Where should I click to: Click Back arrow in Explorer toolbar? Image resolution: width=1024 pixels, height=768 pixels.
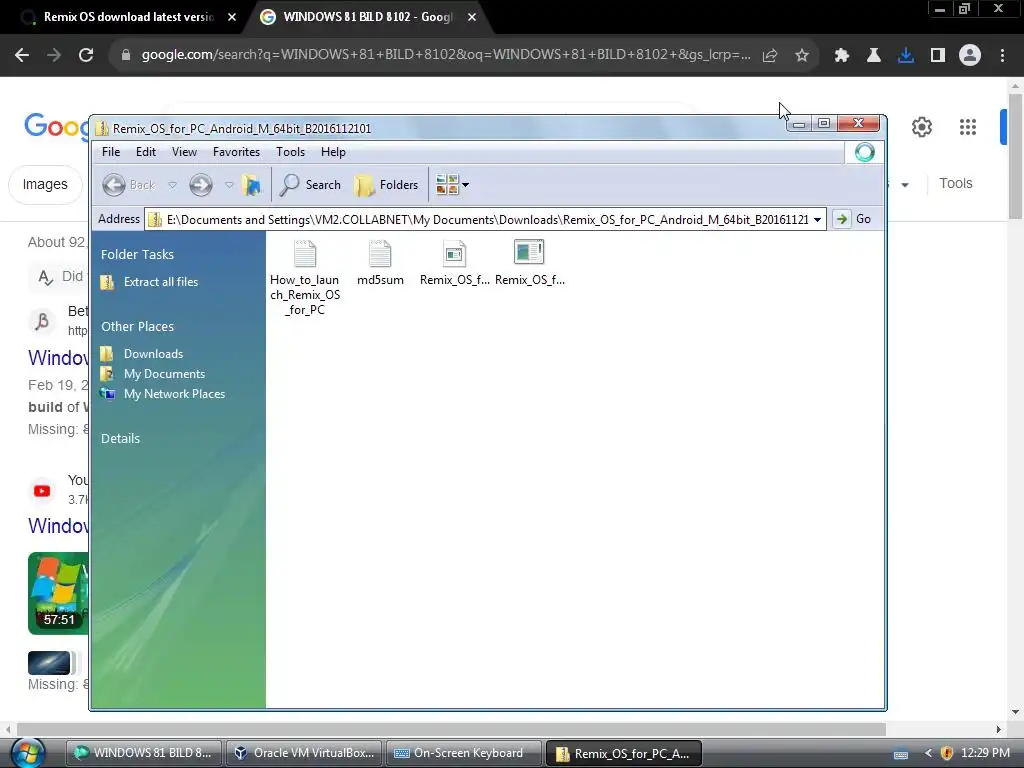pyautogui.click(x=114, y=185)
